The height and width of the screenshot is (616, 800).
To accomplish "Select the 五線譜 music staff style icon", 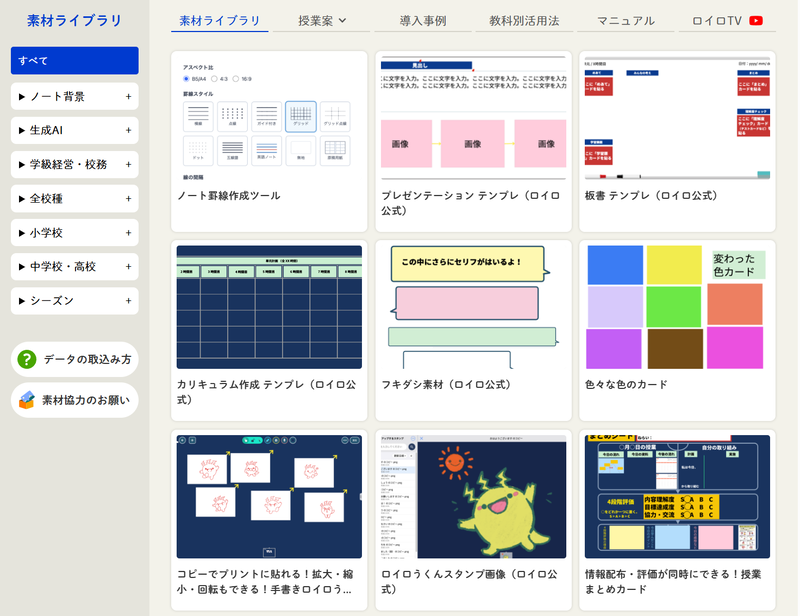I will tap(231, 150).
